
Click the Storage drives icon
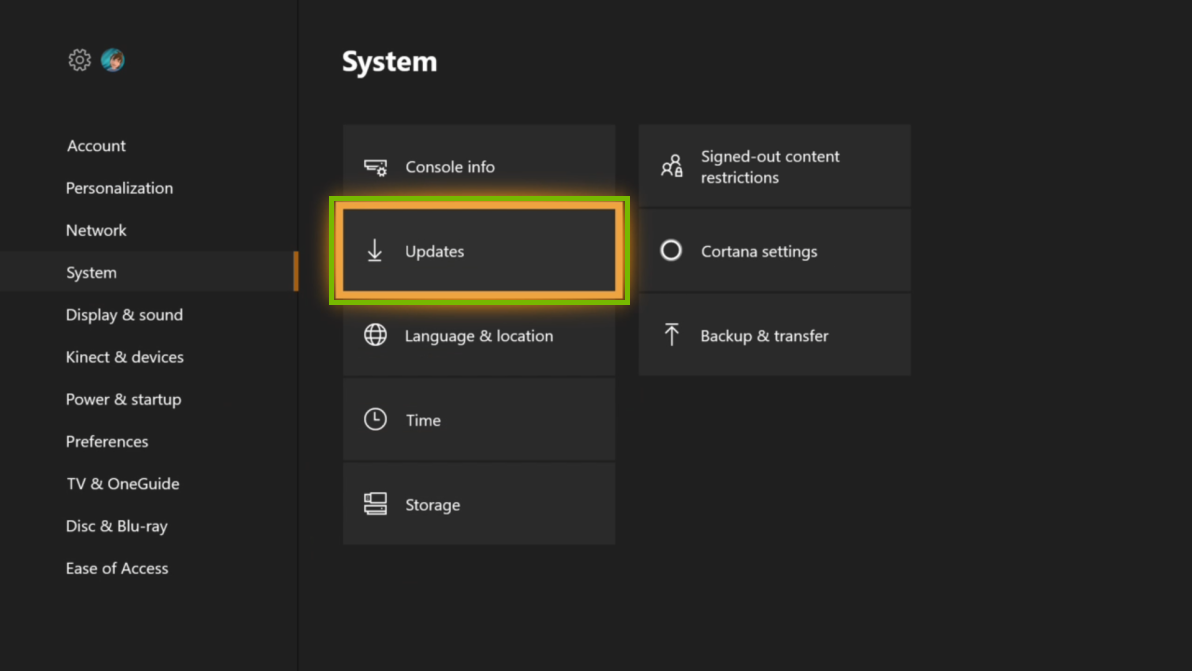click(x=375, y=504)
